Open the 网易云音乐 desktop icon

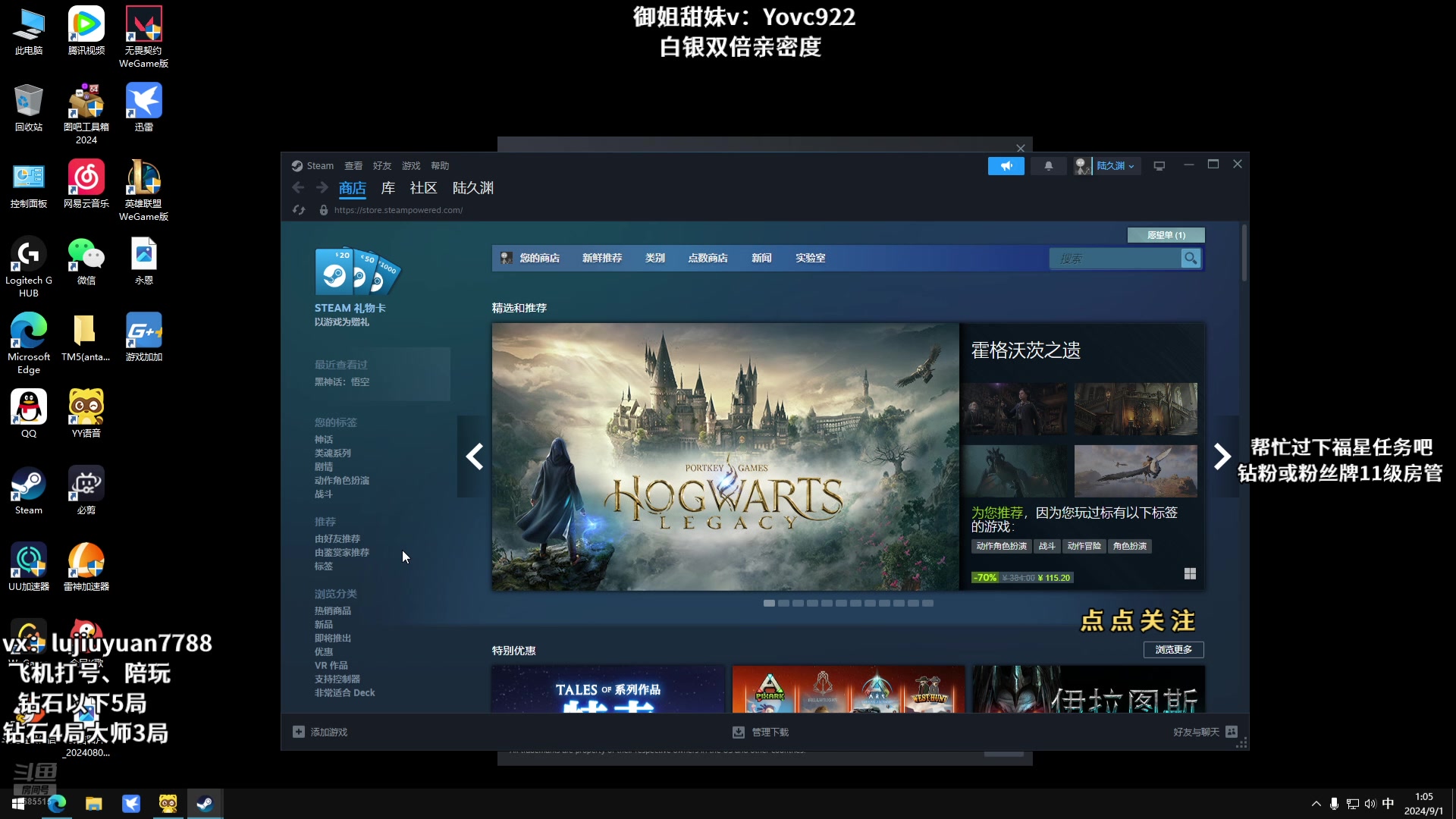tap(86, 184)
